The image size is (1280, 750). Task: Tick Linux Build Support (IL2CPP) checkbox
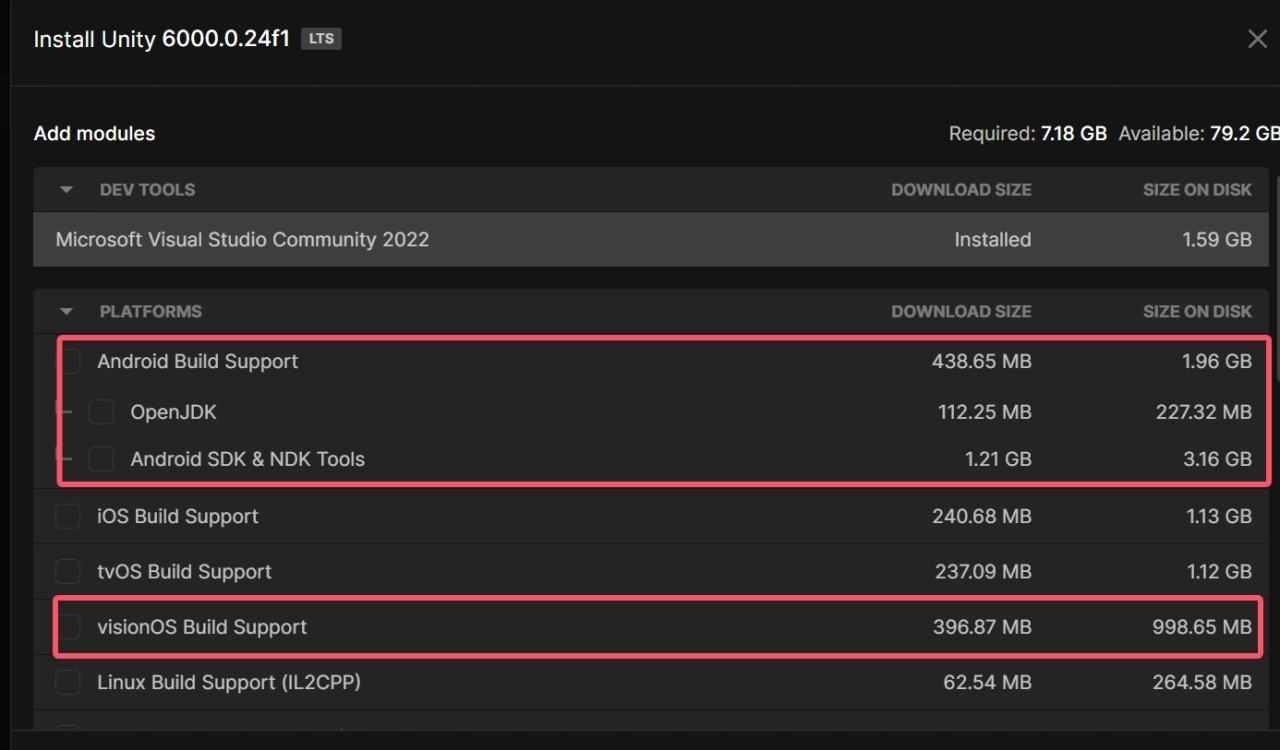click(x=68, y=683)
